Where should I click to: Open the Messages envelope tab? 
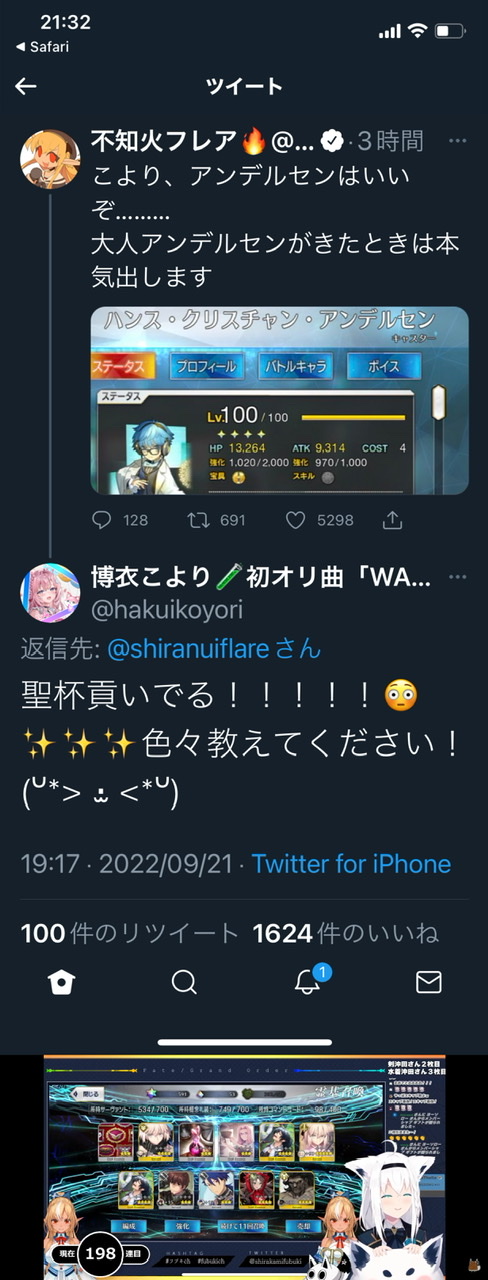(x=428, y=982)
